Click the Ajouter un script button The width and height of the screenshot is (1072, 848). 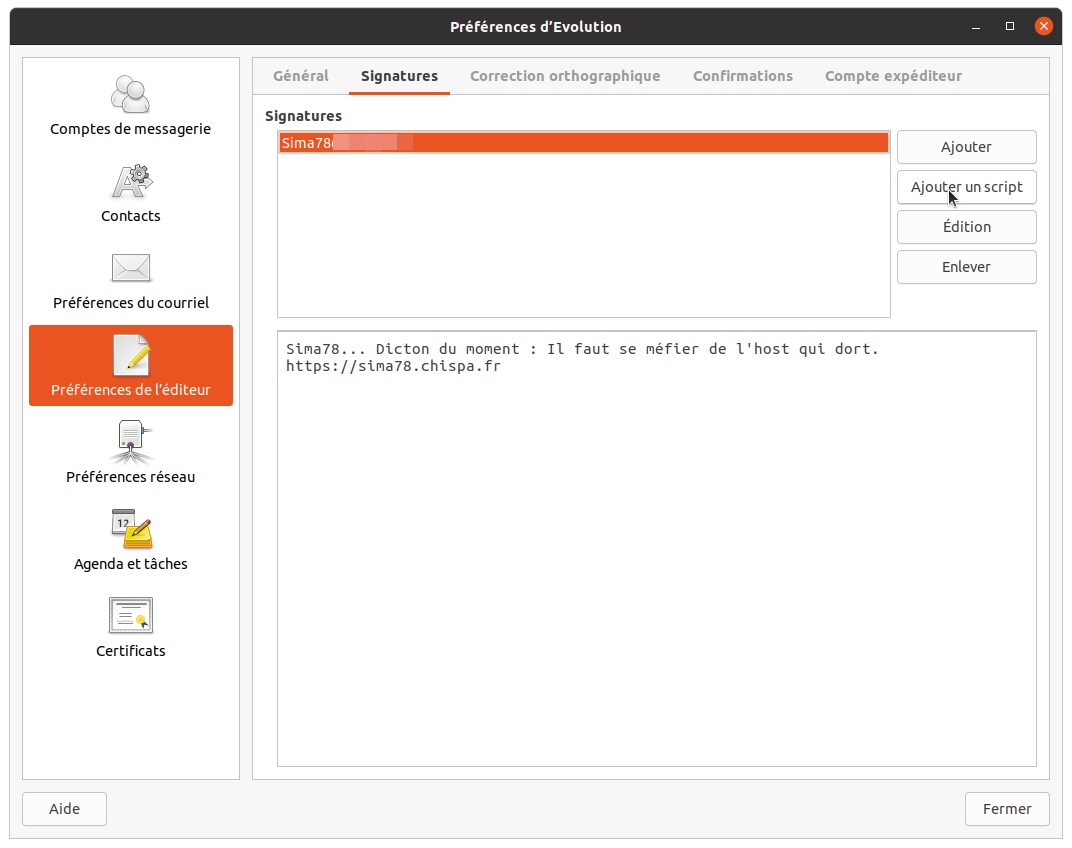point(966,187)
